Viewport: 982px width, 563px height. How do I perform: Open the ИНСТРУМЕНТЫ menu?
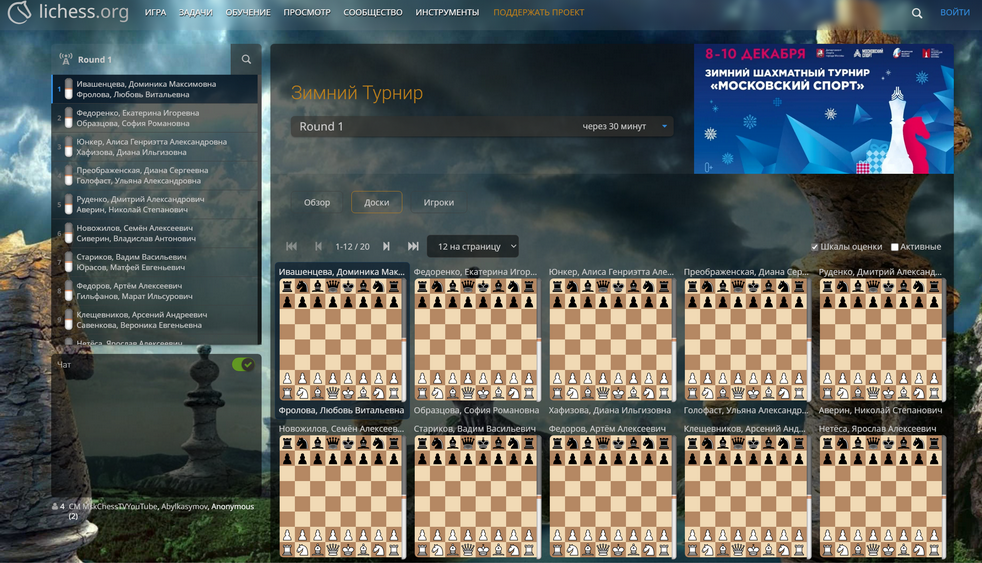446,13
